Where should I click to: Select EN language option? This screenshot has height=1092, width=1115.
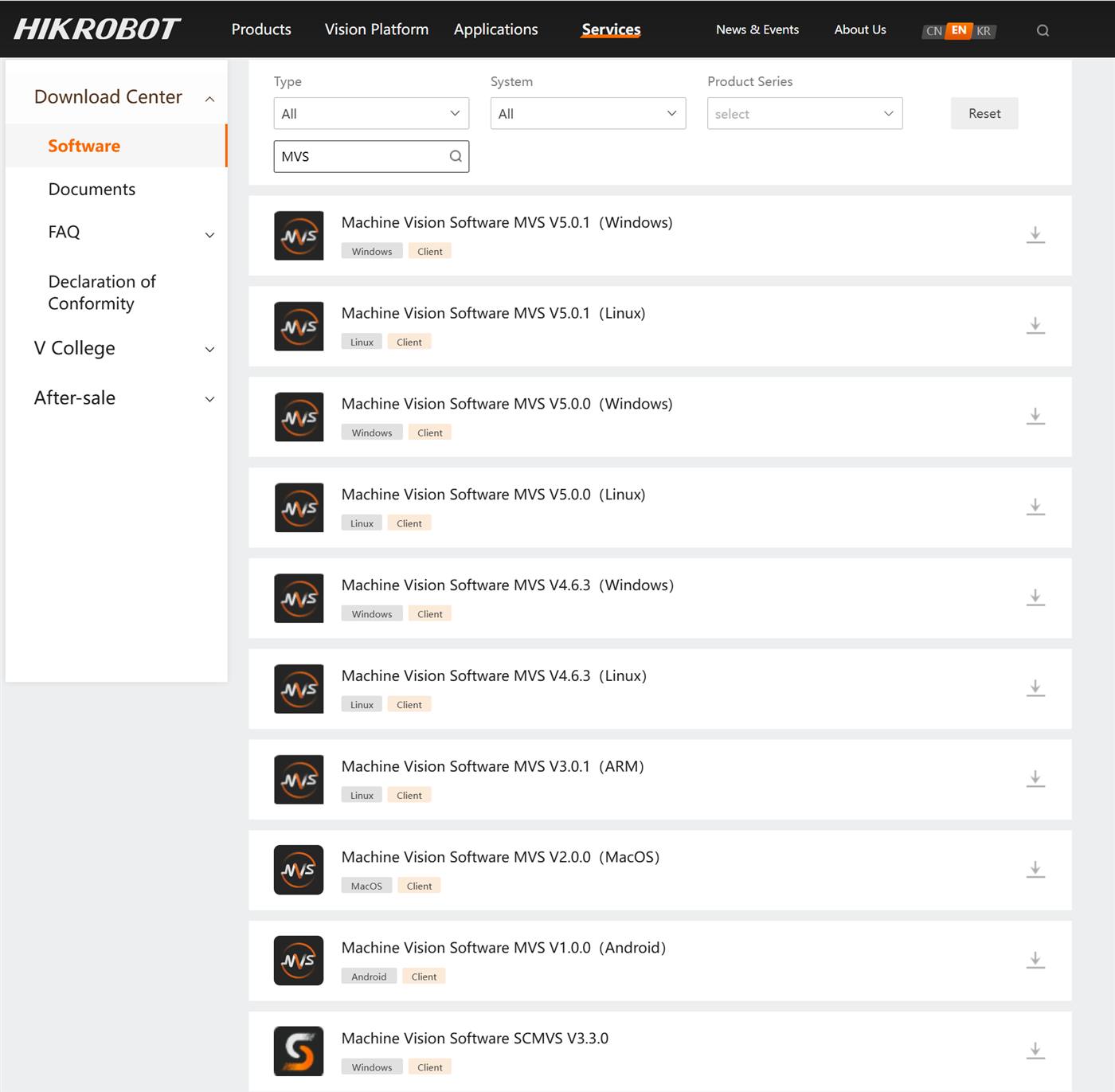[959, 30]
